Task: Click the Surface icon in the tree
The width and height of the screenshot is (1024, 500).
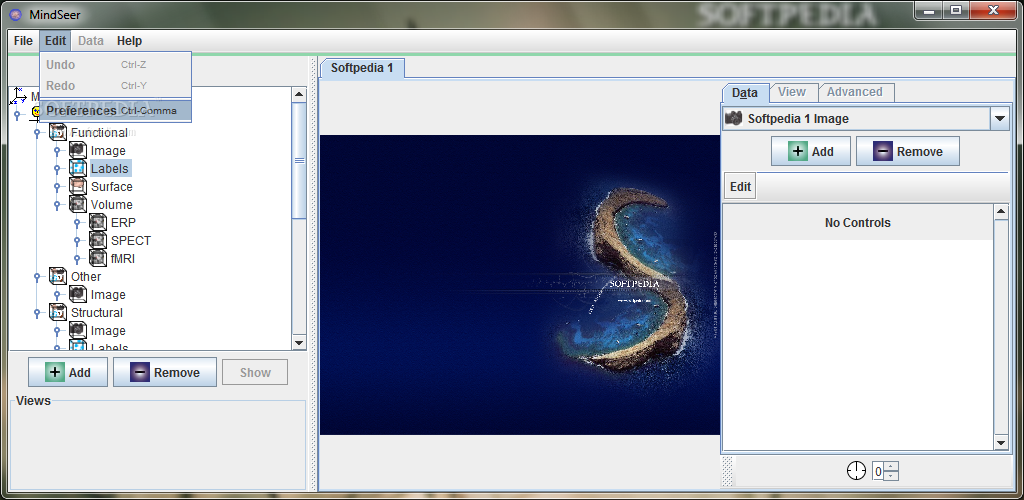Action: tap(78, 187)
